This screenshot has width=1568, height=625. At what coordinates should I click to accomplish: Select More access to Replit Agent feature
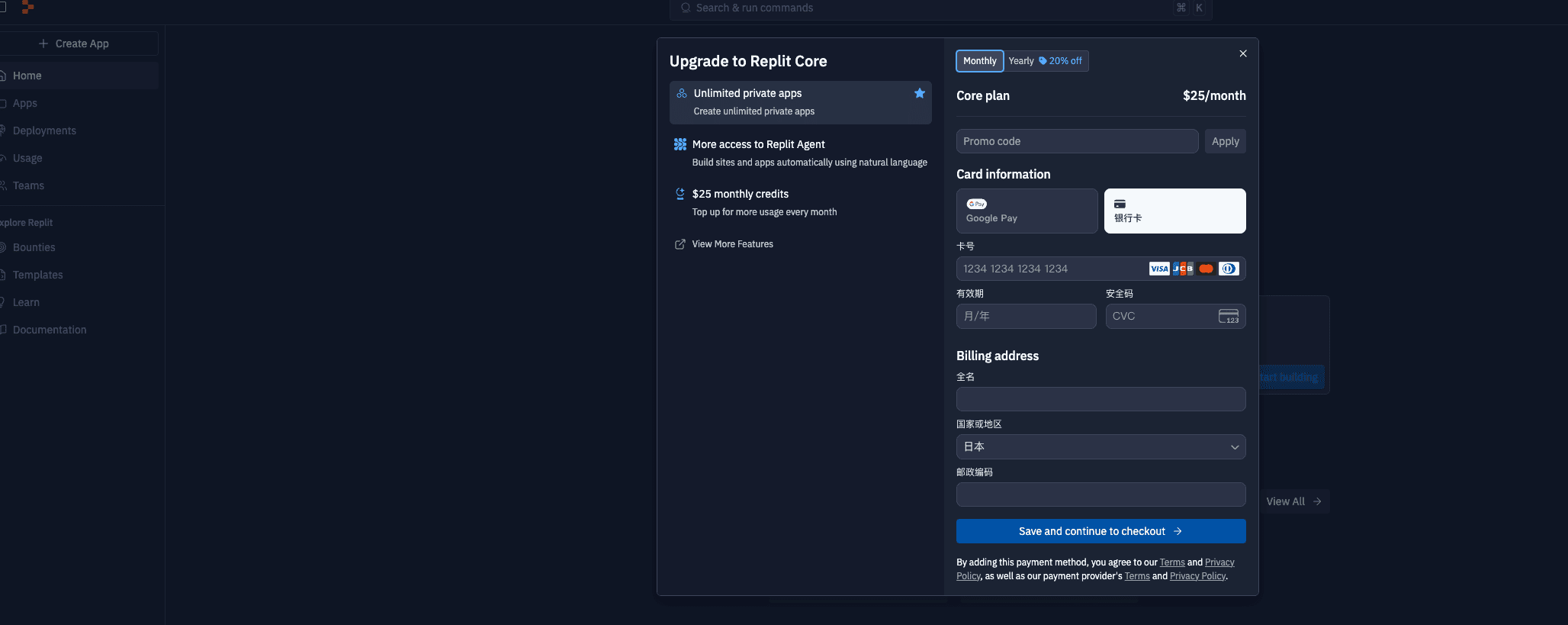[x=801, y=153]
